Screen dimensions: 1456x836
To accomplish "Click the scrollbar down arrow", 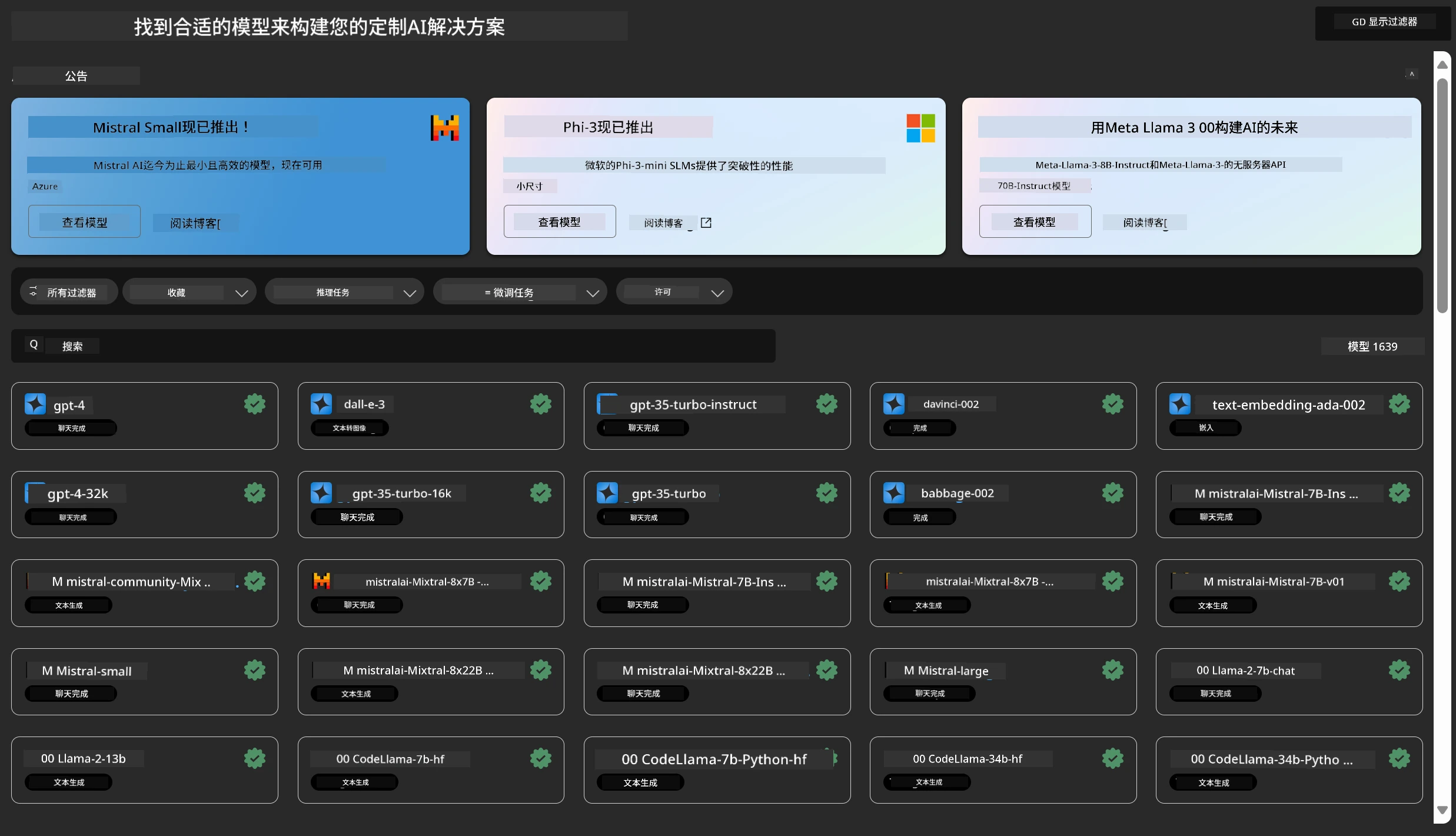I will click(x=1442, y=810).
